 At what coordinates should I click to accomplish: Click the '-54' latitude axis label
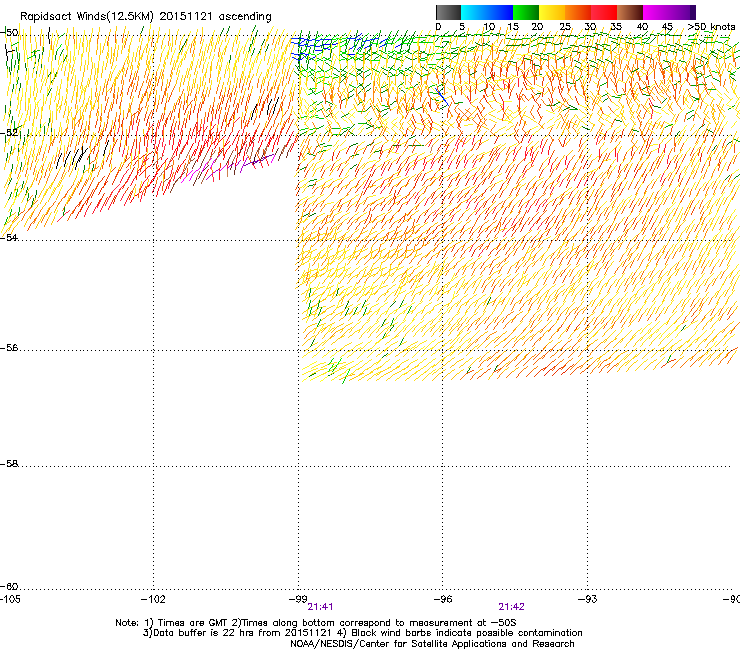[10, 237]
